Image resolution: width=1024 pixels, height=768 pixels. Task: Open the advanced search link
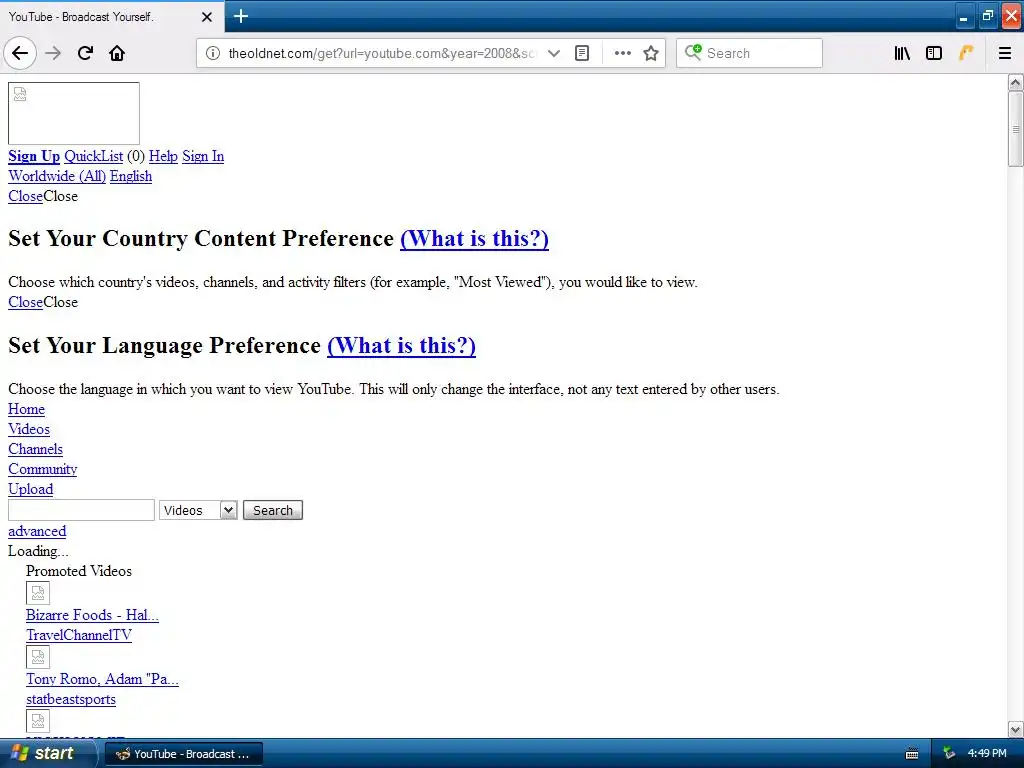tap(37, 531)
